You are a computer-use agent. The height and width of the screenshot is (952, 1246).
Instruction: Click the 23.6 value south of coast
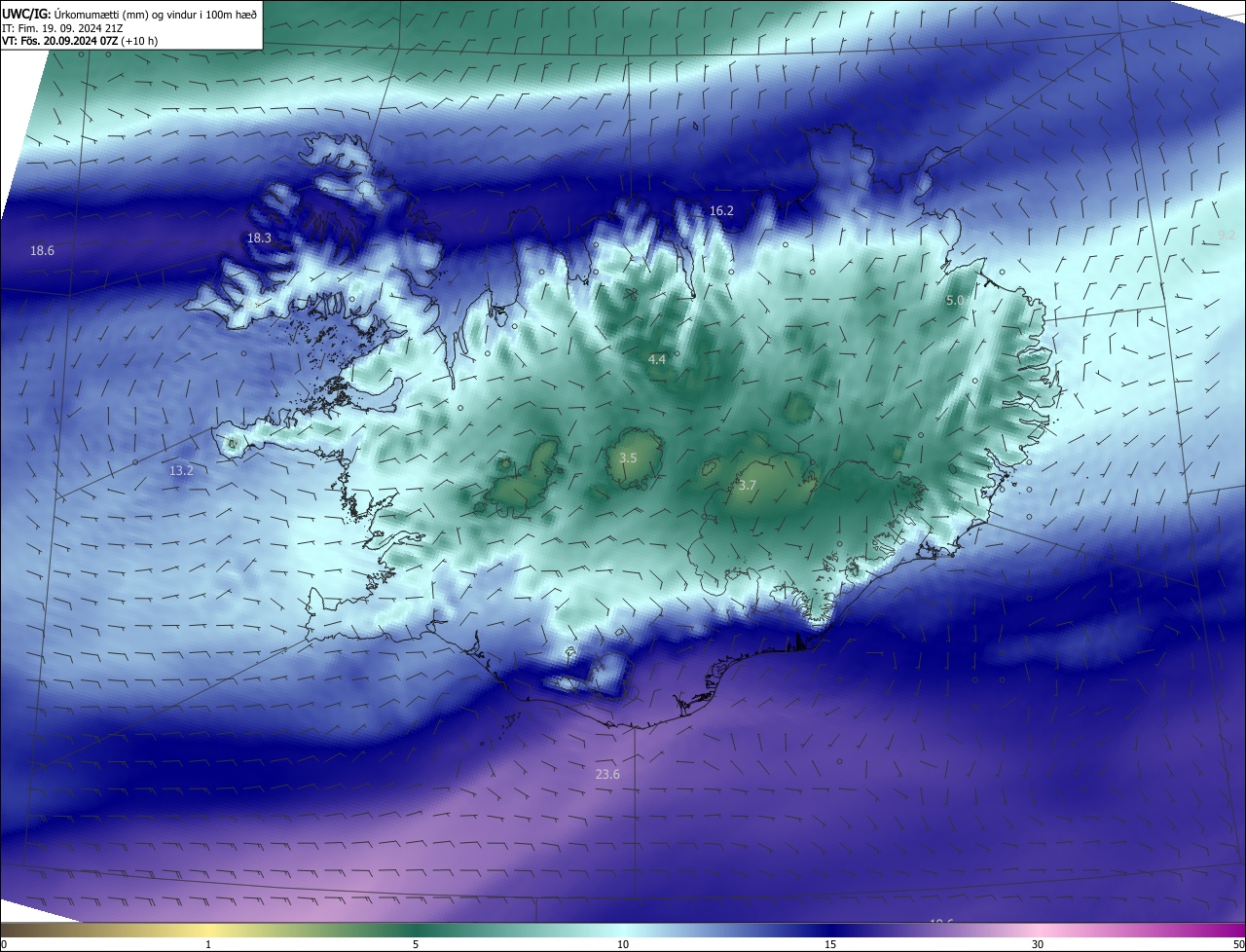pyautogui.click(x=607, y=774)
